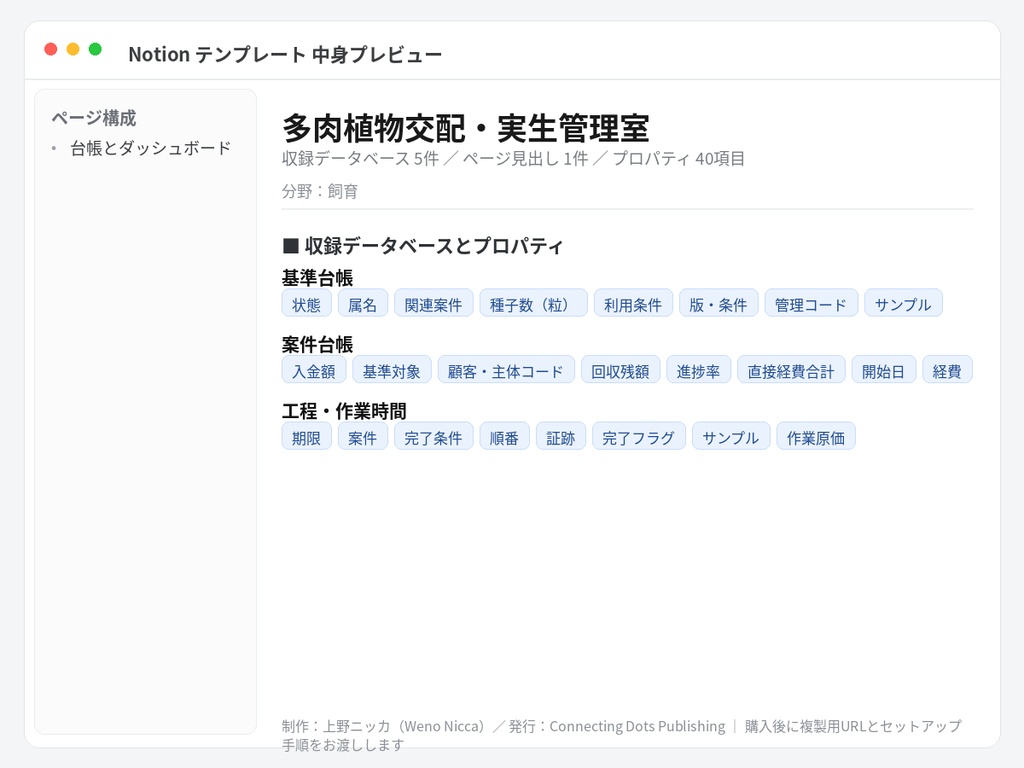
Task: Select the 直接経費合計 tag
Action: pos(791,370)
